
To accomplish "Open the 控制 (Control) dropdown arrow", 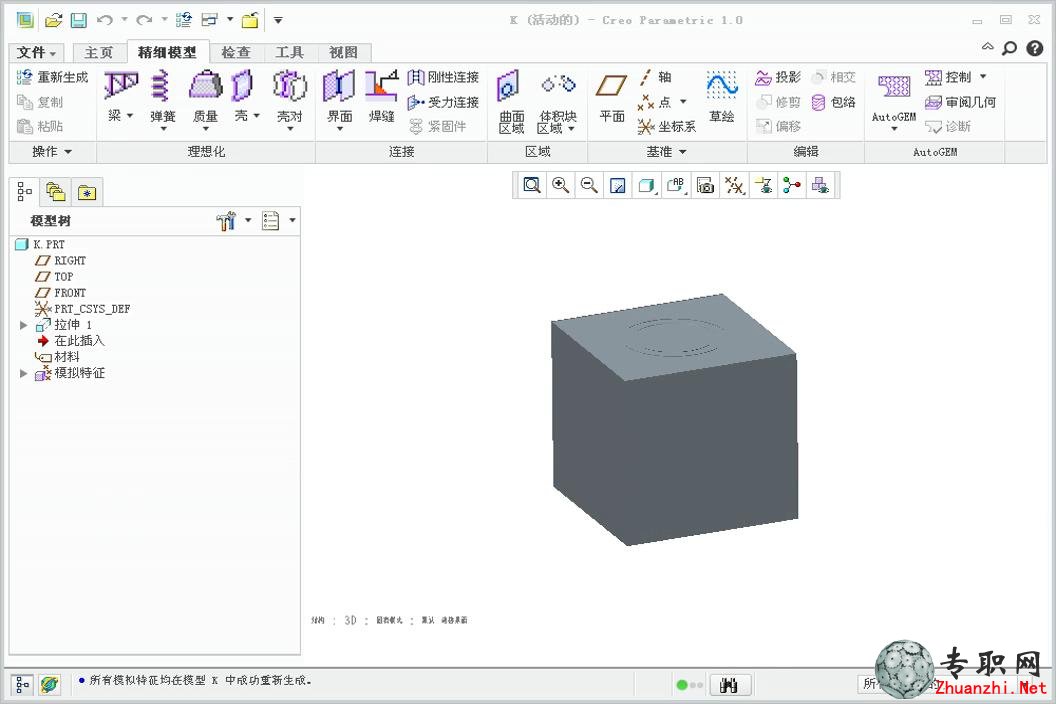I will point(983,77).
